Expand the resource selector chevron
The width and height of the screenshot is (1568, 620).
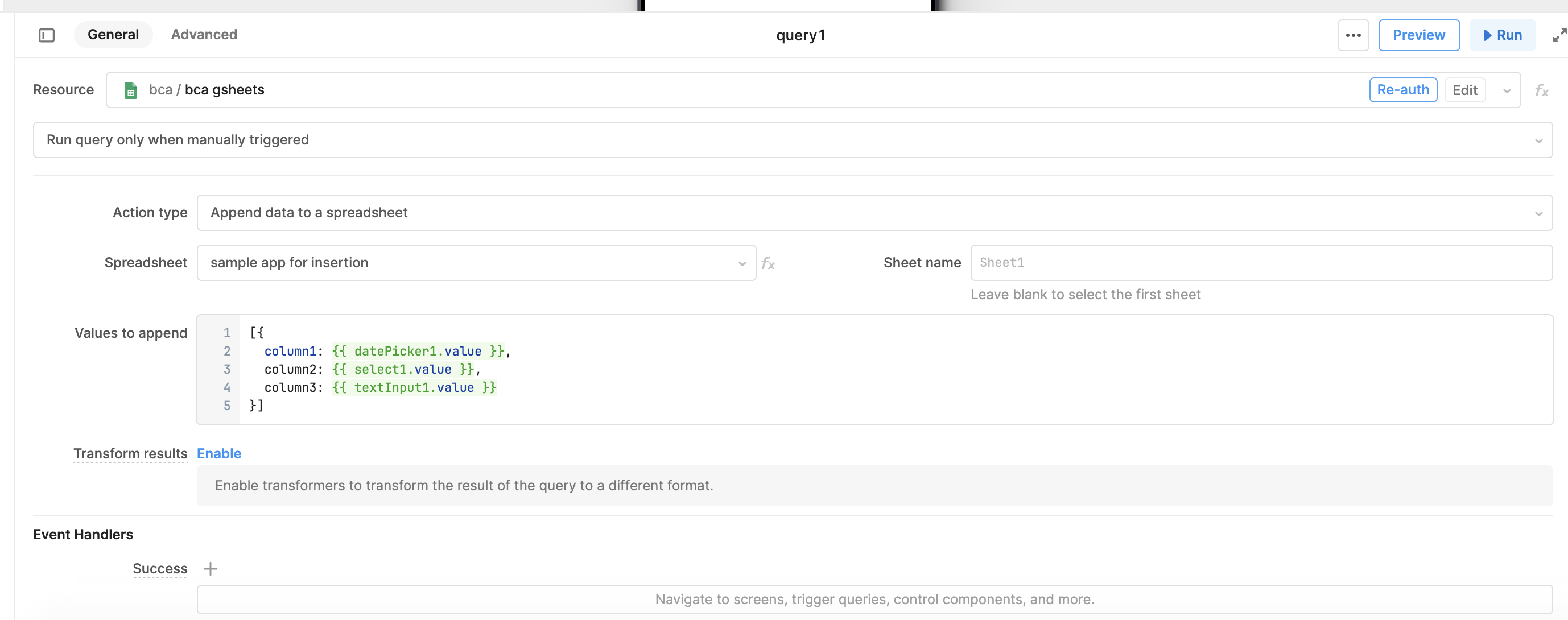[x=1507, y=90]
